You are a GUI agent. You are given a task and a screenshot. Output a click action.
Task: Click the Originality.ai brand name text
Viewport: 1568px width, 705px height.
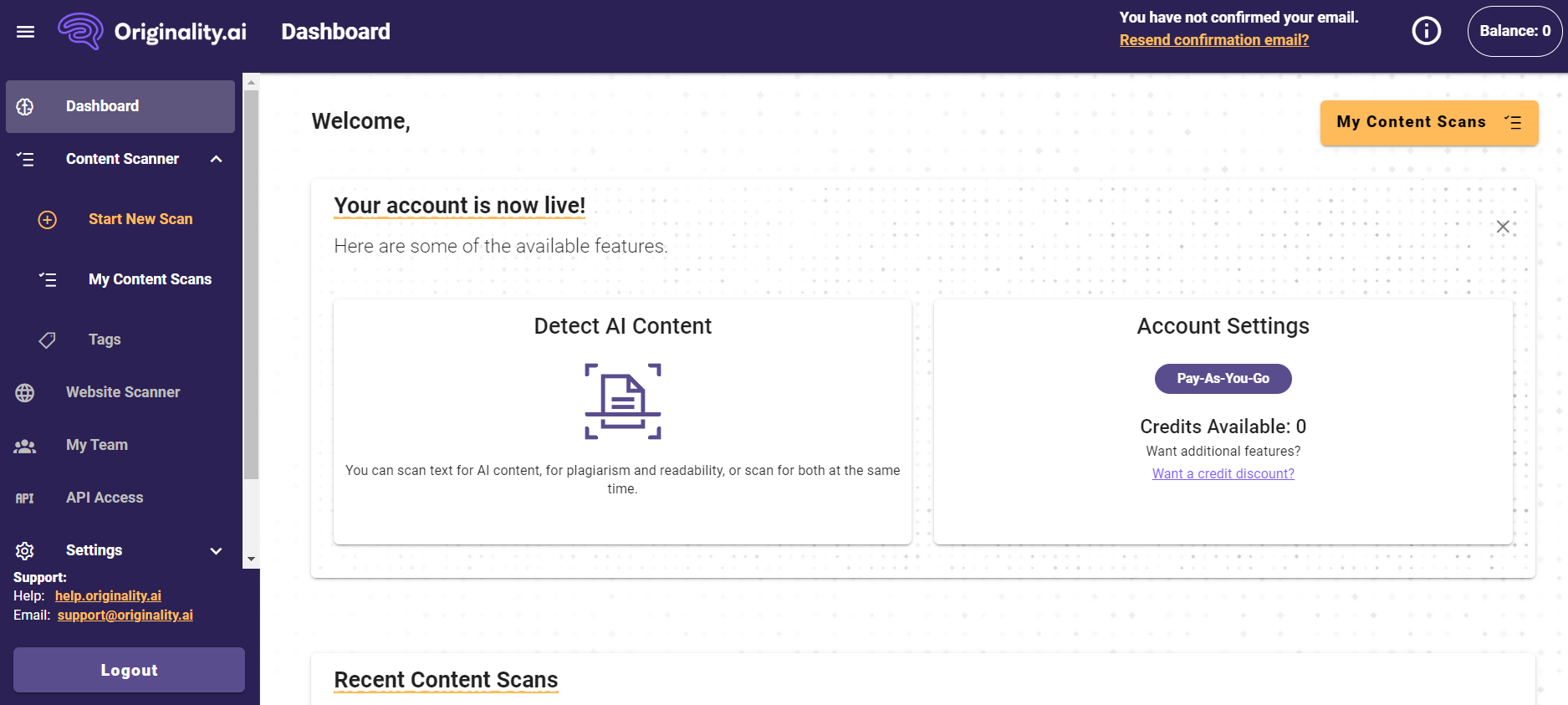181,32
